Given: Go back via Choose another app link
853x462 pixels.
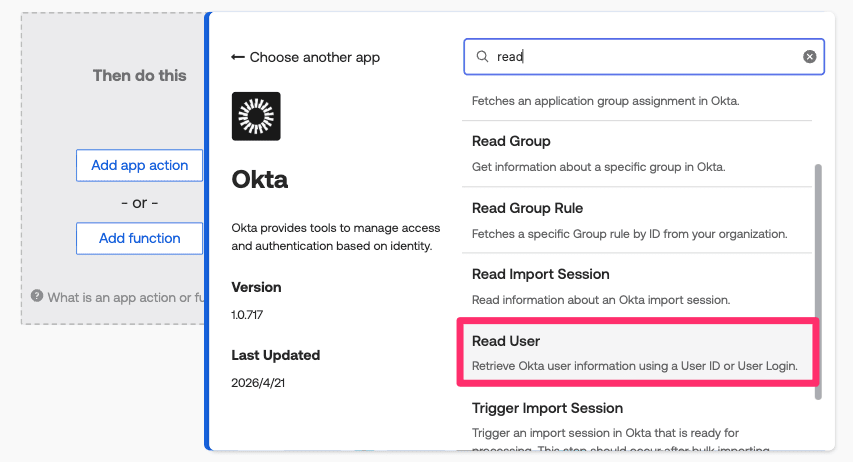Looking at the screenshot, I should [314, 57].
